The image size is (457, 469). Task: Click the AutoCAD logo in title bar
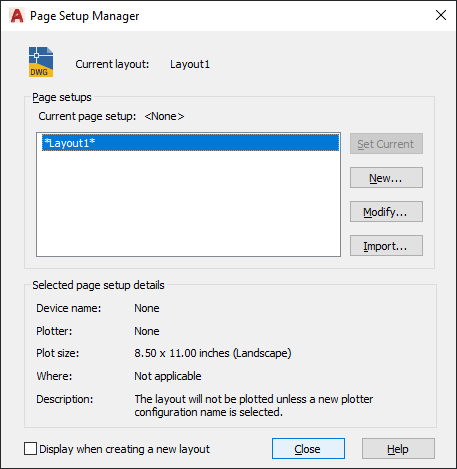point(17,16)
